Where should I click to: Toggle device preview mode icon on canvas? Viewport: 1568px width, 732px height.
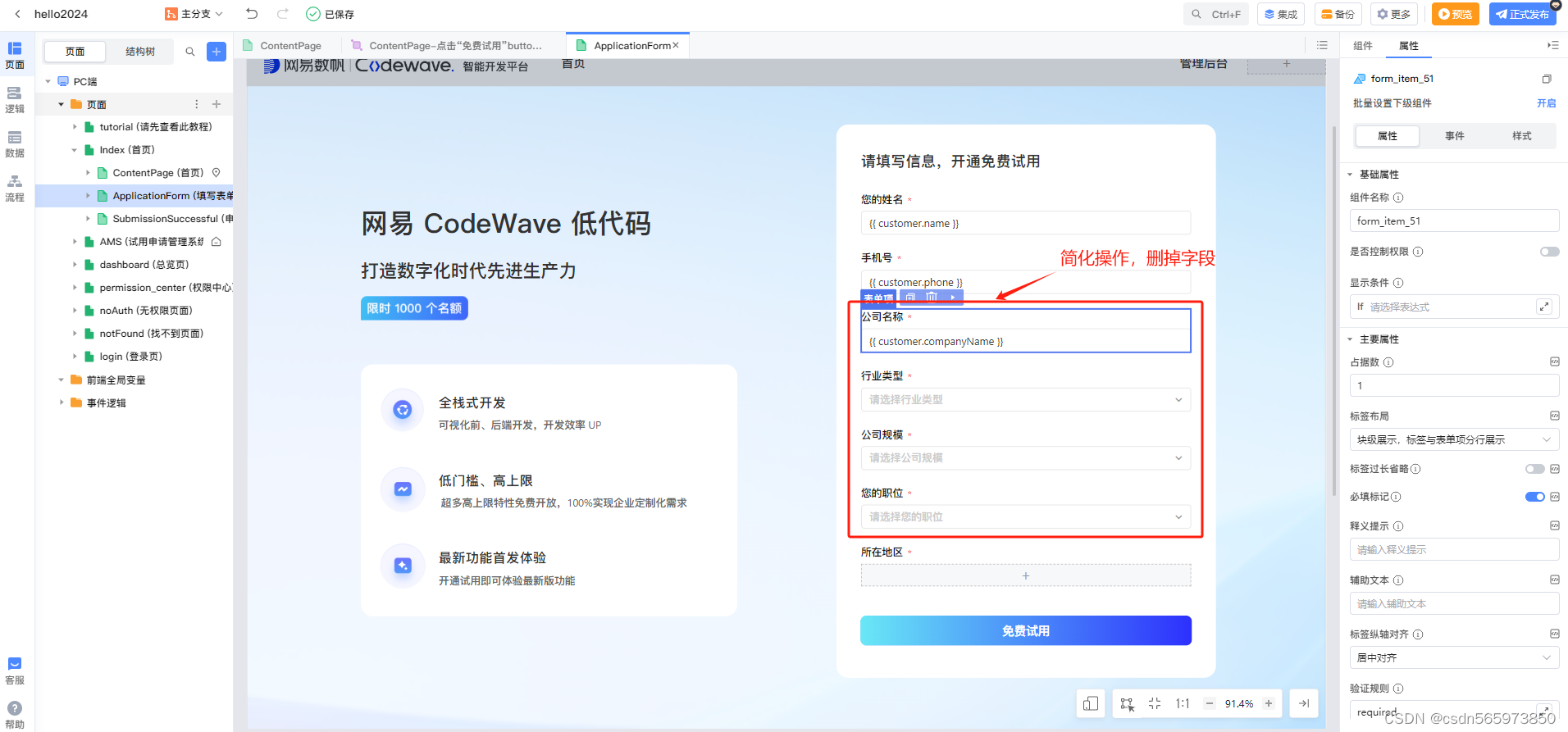tap(1091, 703)
